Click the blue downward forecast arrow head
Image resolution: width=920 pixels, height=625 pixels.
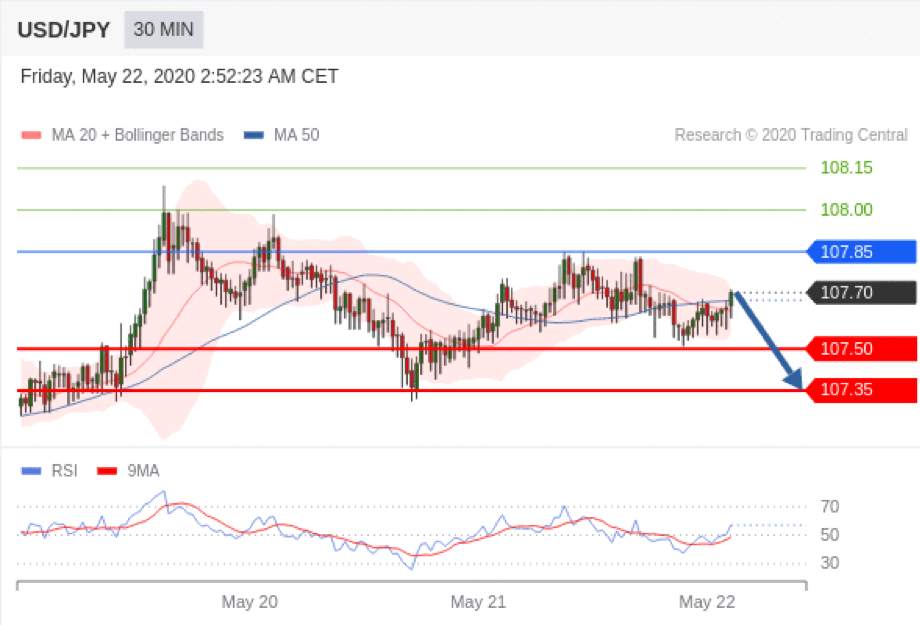point(794,379)
